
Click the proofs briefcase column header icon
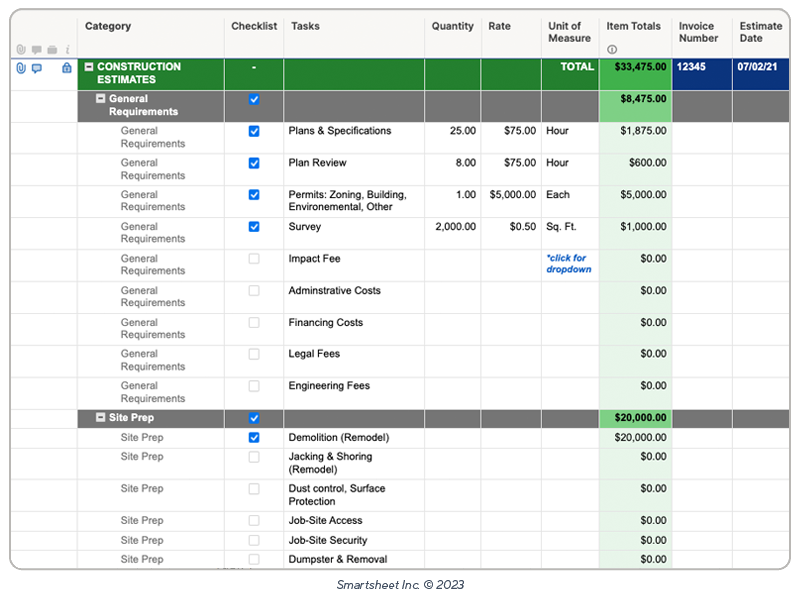[x=52, y=50]
